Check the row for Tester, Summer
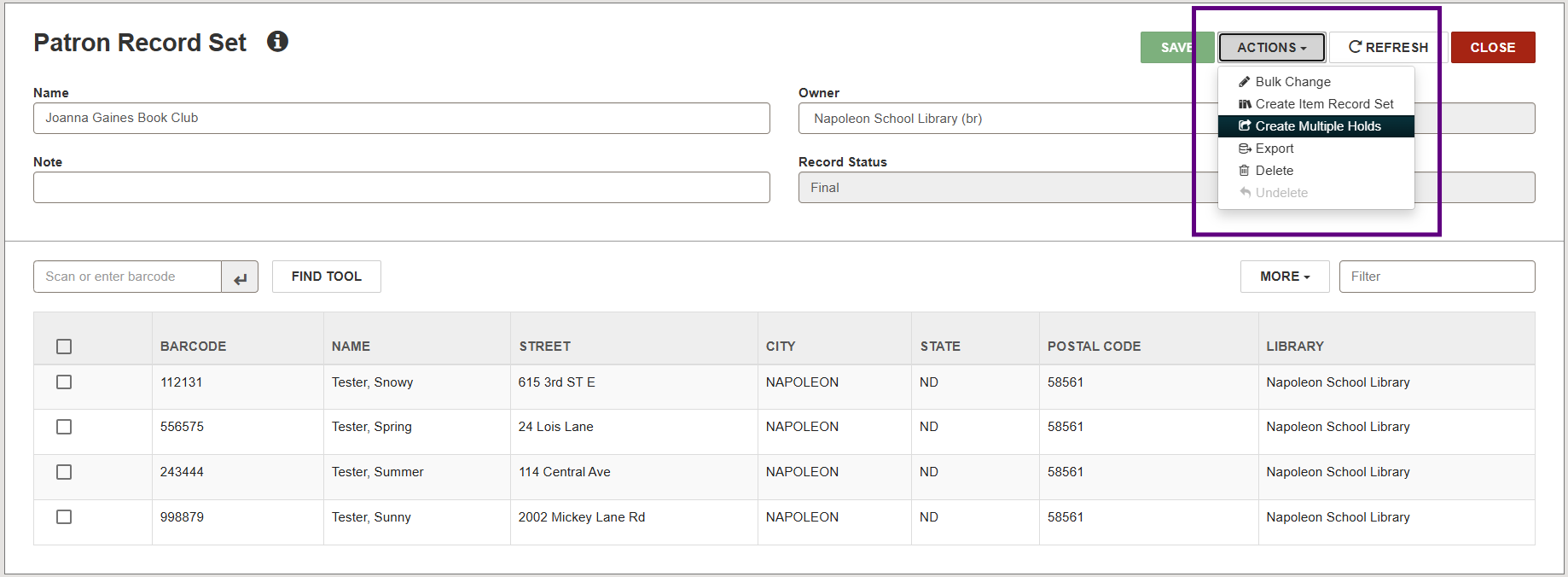Screen dimensions: 1568x577 point(64,472)
